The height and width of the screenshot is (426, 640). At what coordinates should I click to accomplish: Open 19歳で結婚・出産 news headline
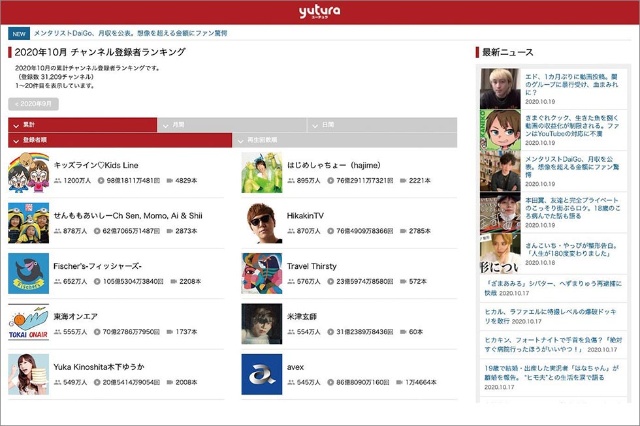point(551,373)
